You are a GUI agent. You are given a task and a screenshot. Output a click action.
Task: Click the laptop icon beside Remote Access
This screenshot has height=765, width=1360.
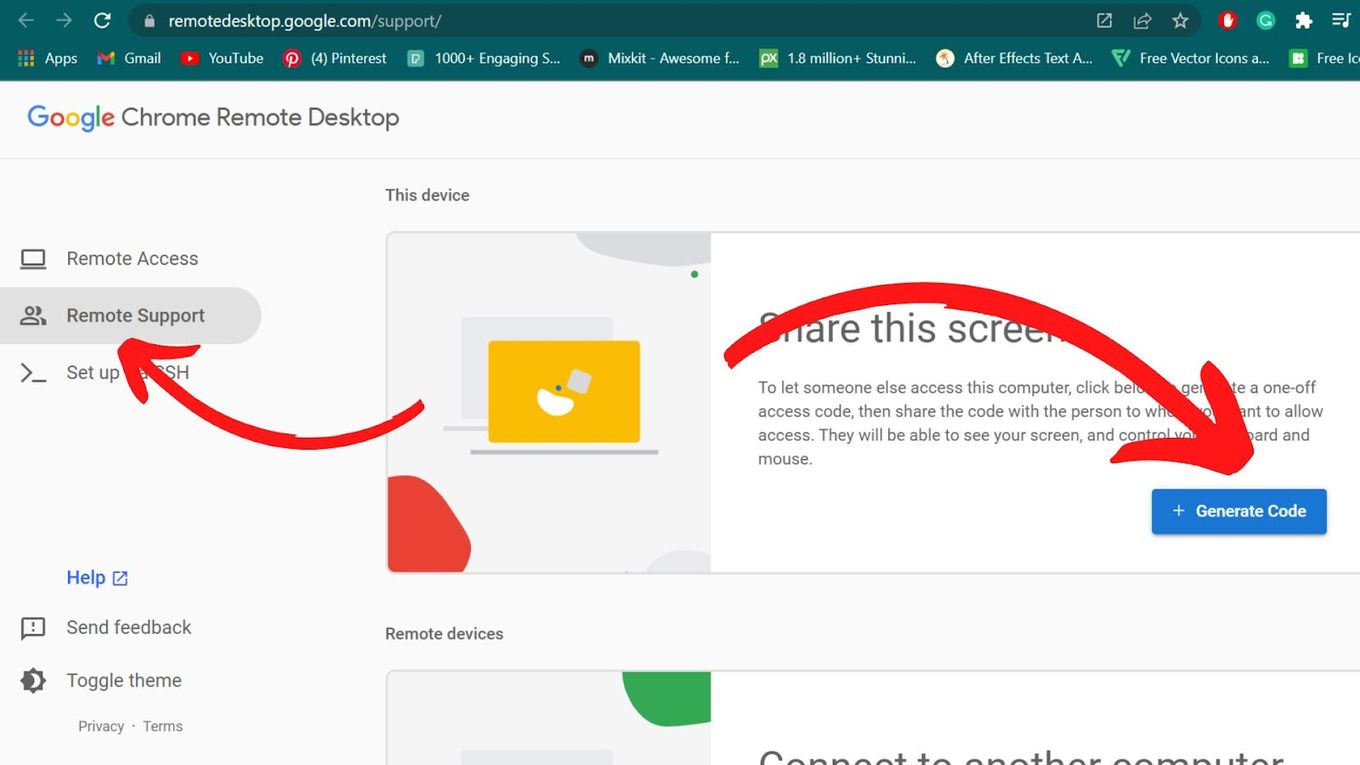(33, 259)
